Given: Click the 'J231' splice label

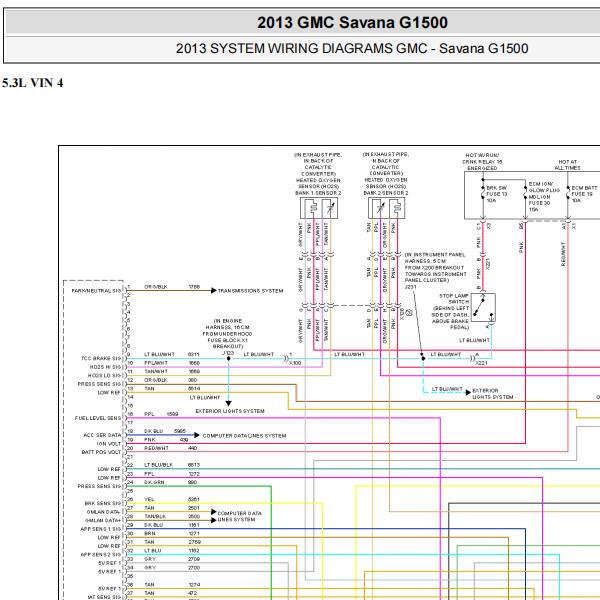Looking at the screenshot, I should pos(410,287).
